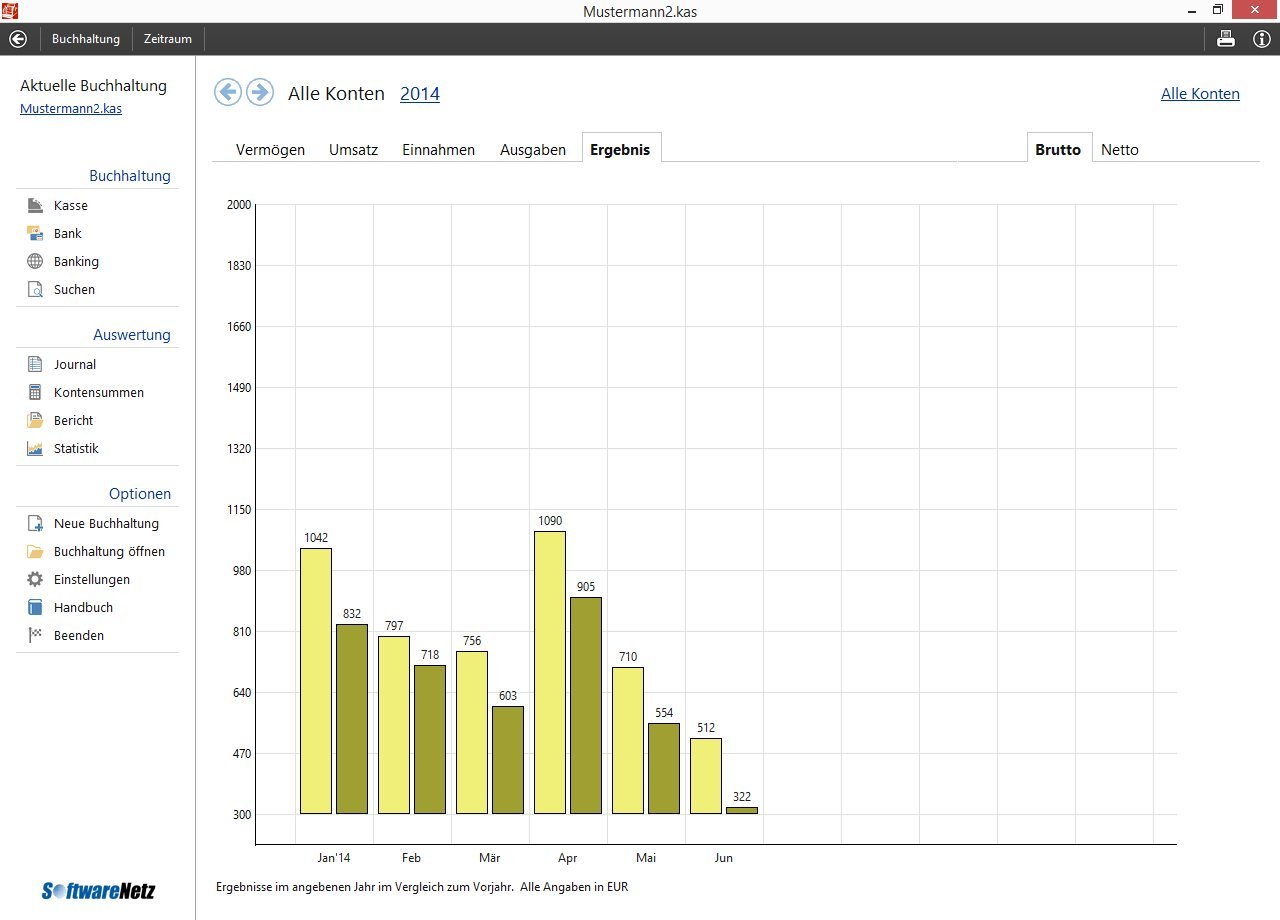Open the print icon
Image resolution: width=1280 pixels, height=920 pixels.
click(x=1225, y=39)
